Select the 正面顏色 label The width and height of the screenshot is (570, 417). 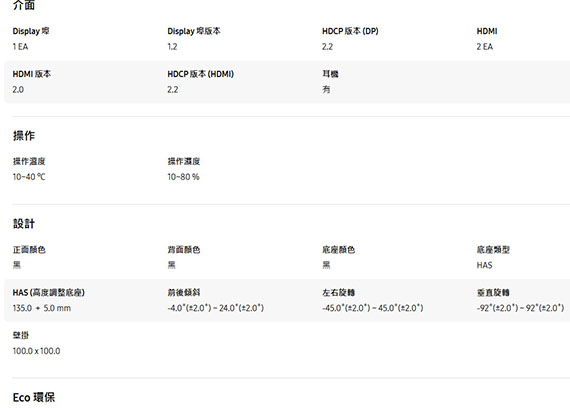tap(29, 249)
